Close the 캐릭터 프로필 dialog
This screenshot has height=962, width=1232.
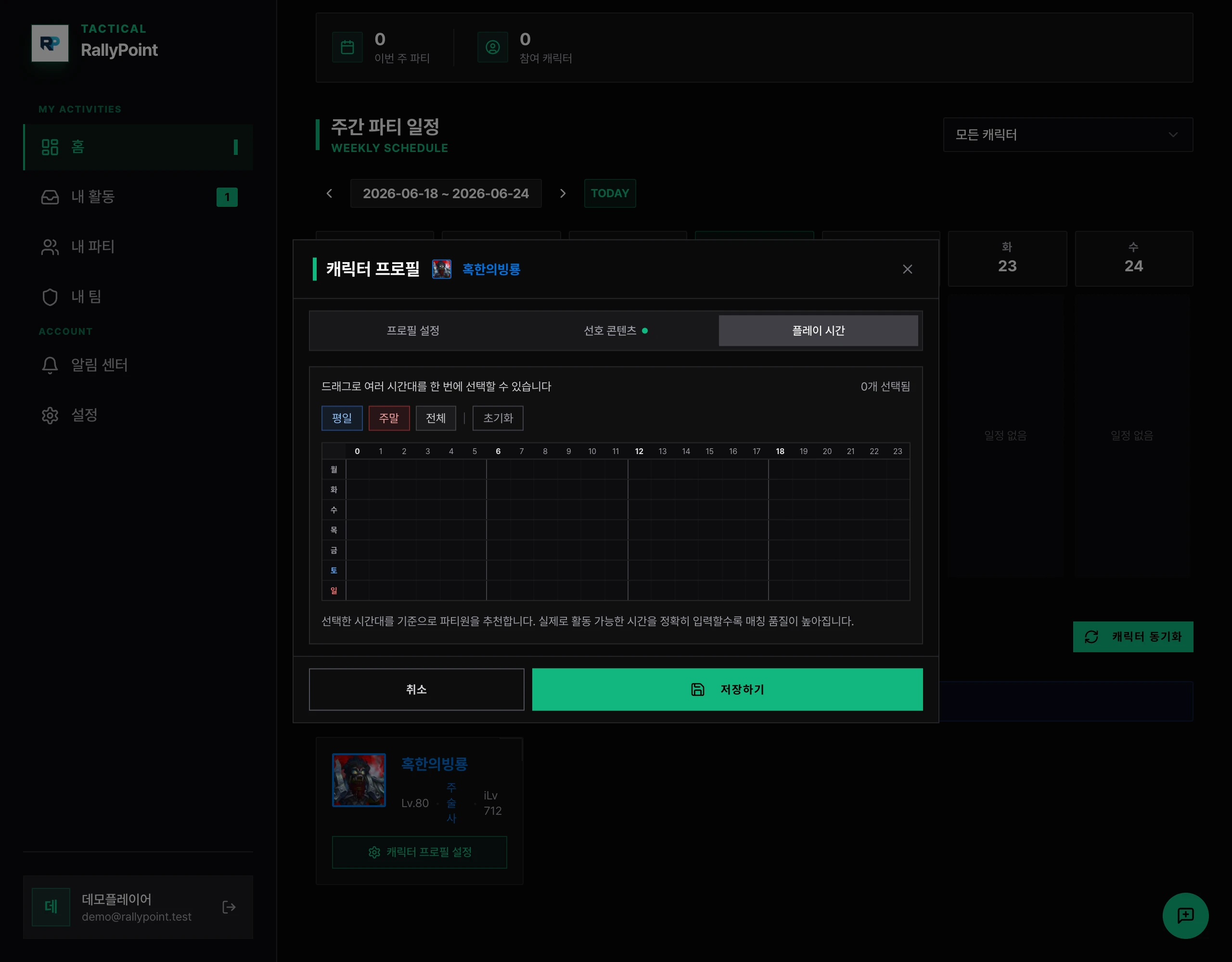(907, 269)
